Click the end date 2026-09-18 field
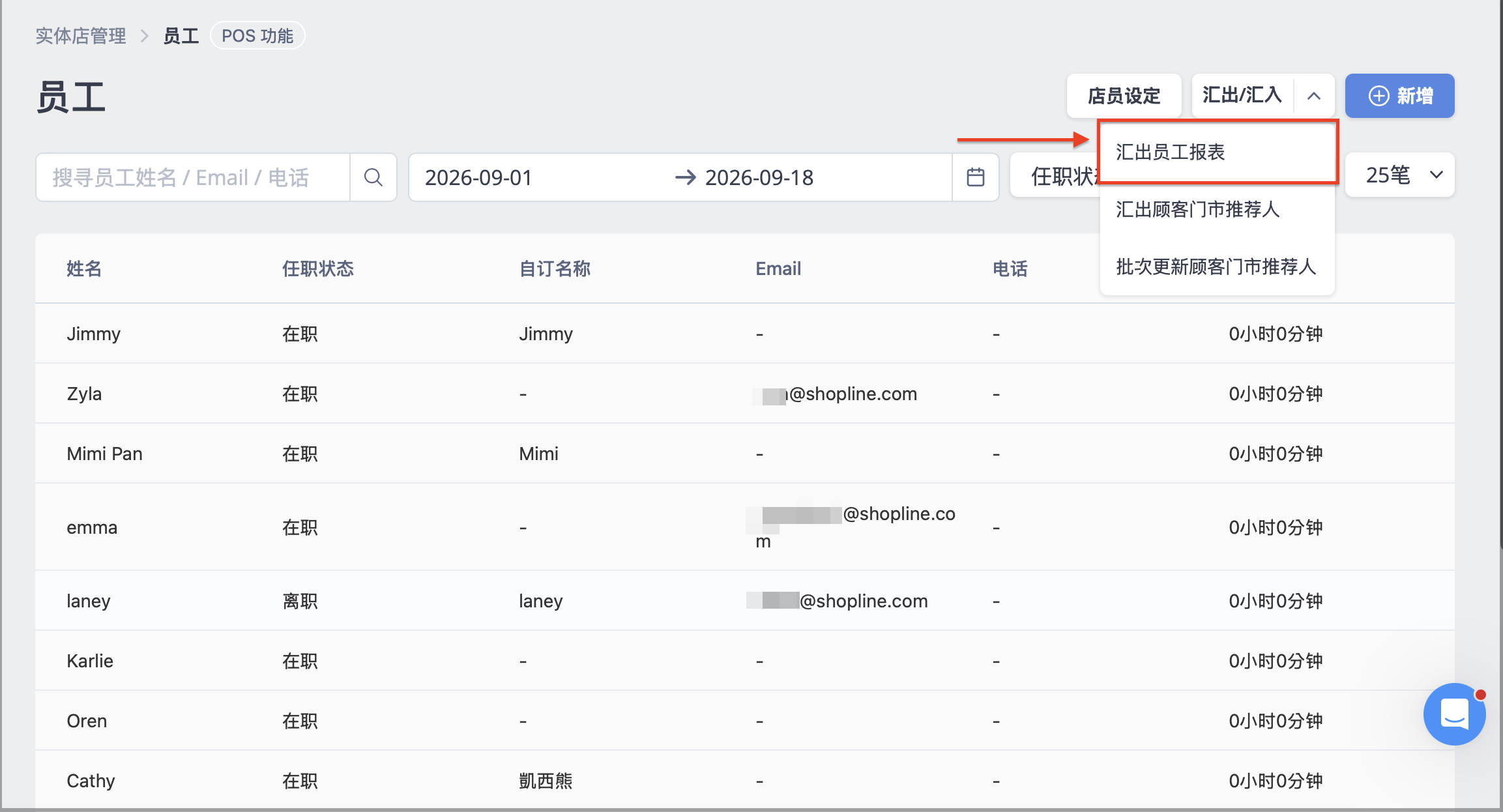This screenshot has width=1503, height=812. click(759, 177)
